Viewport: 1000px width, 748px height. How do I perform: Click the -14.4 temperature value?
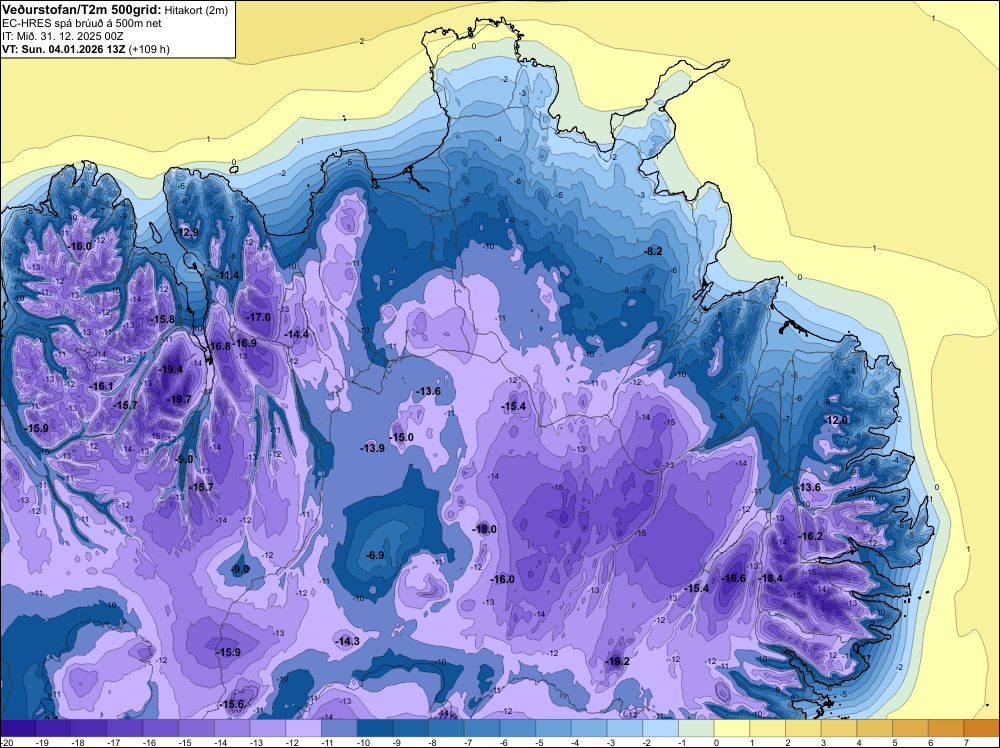(x=297, y=334)
